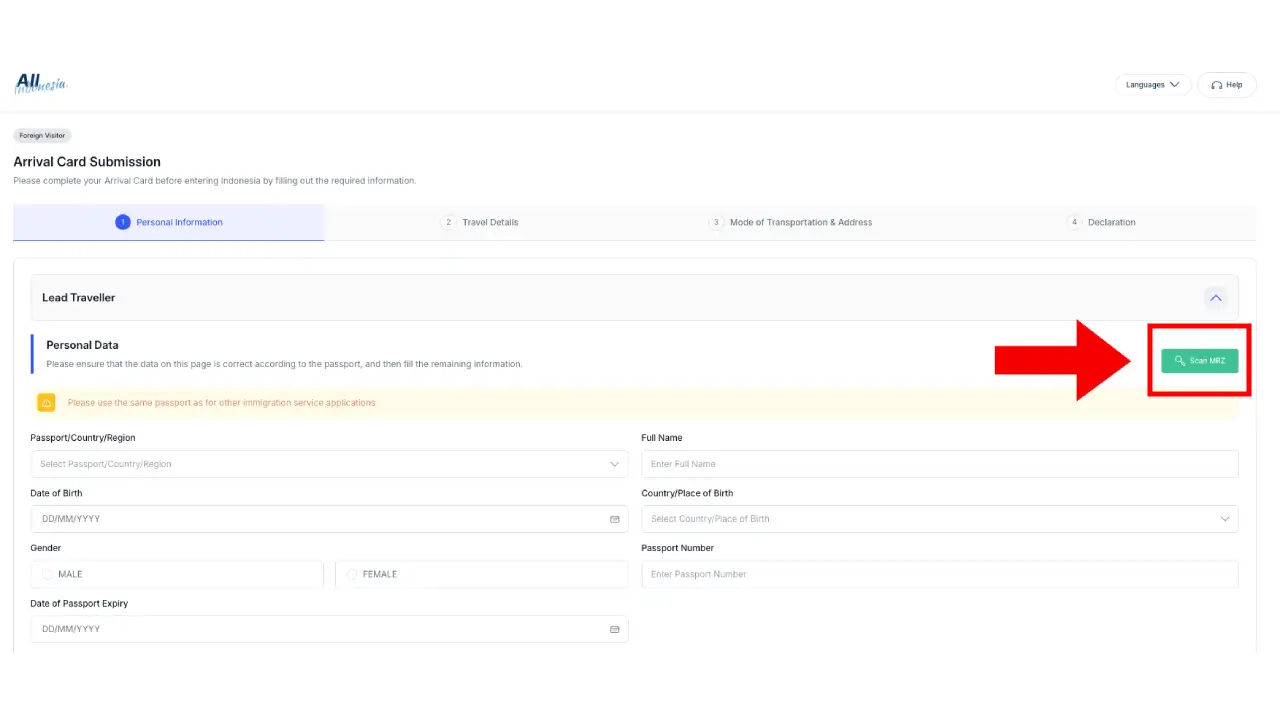Image resolution: width=1280 pixels, height=720 pixels.
Task: Click the step 3 number circle
Action: click(716, 222)
